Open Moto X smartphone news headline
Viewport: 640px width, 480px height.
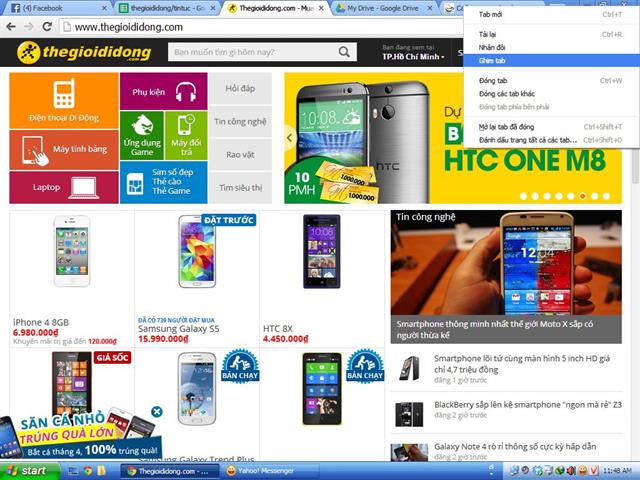494,329
